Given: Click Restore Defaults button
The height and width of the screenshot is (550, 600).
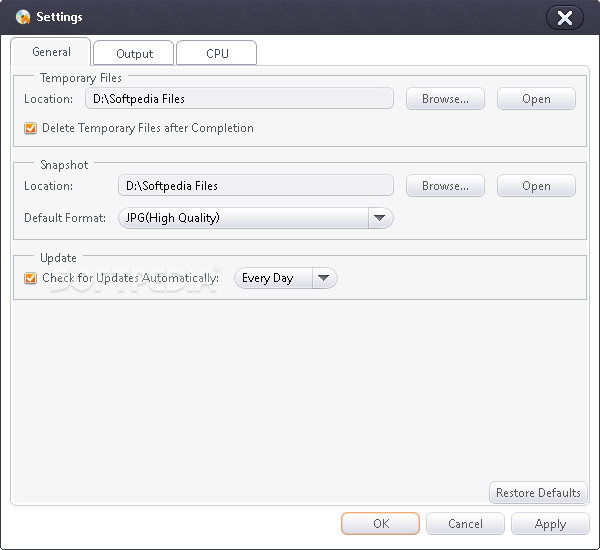Looking at the screenshot, I should click(538, 492).
